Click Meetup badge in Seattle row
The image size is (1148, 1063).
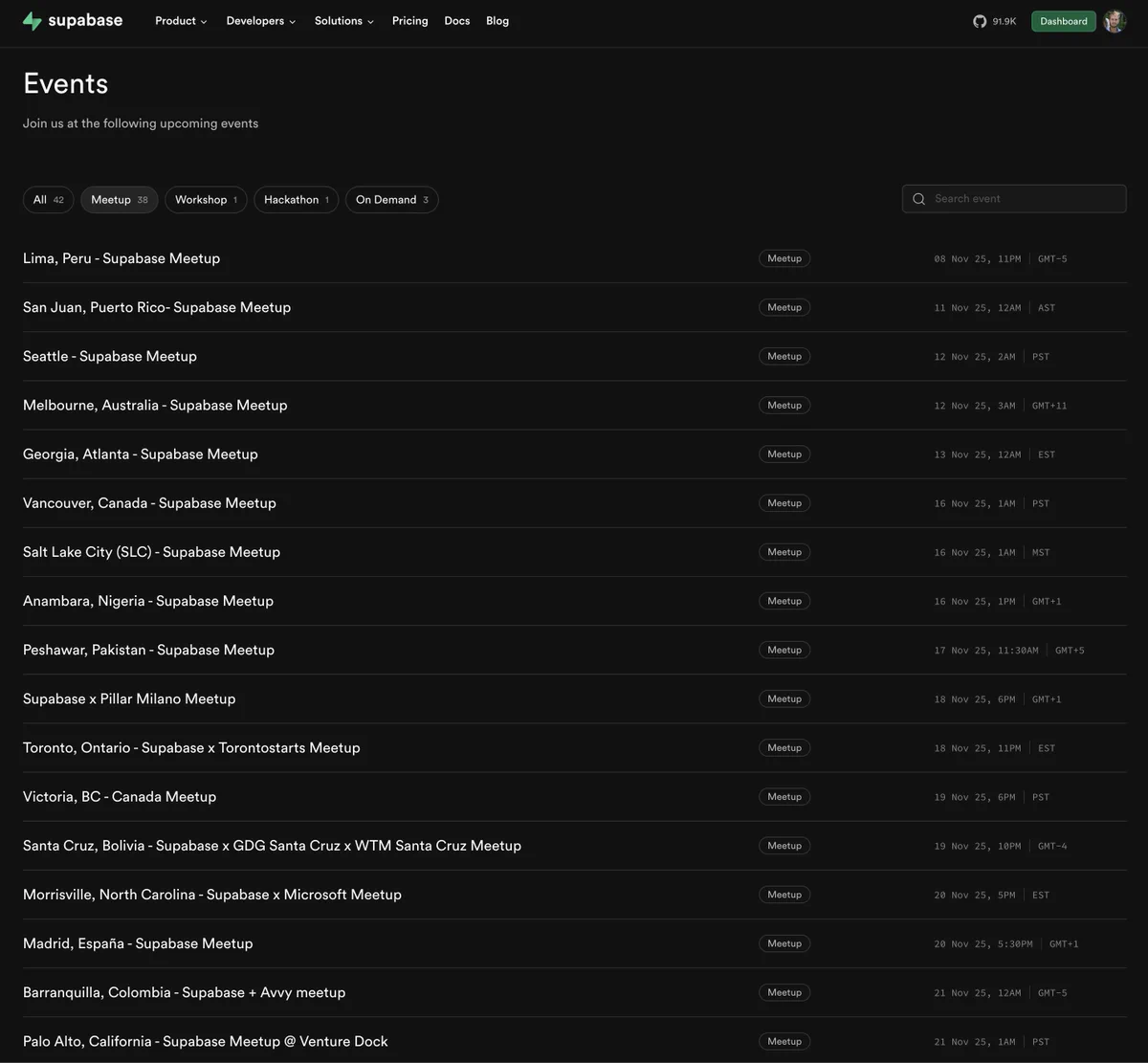pos(784,356)
